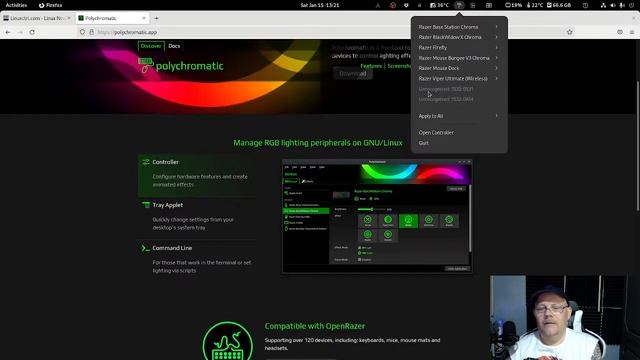Open the Discover page tab
This screenshot has height=360, width=640.
coord(151,46)
